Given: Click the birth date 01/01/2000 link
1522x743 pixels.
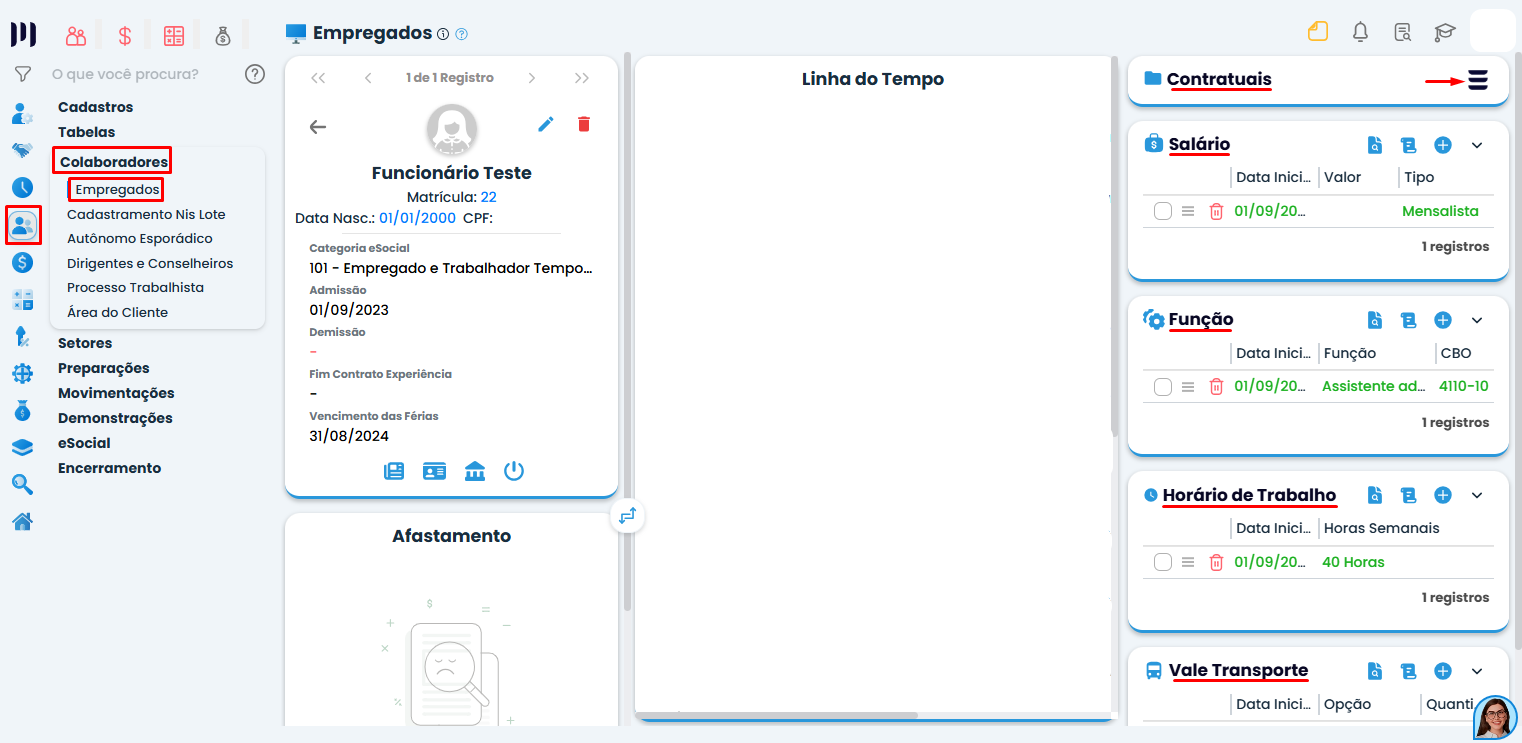Looking at the screenshot, I should pos(417,218).
